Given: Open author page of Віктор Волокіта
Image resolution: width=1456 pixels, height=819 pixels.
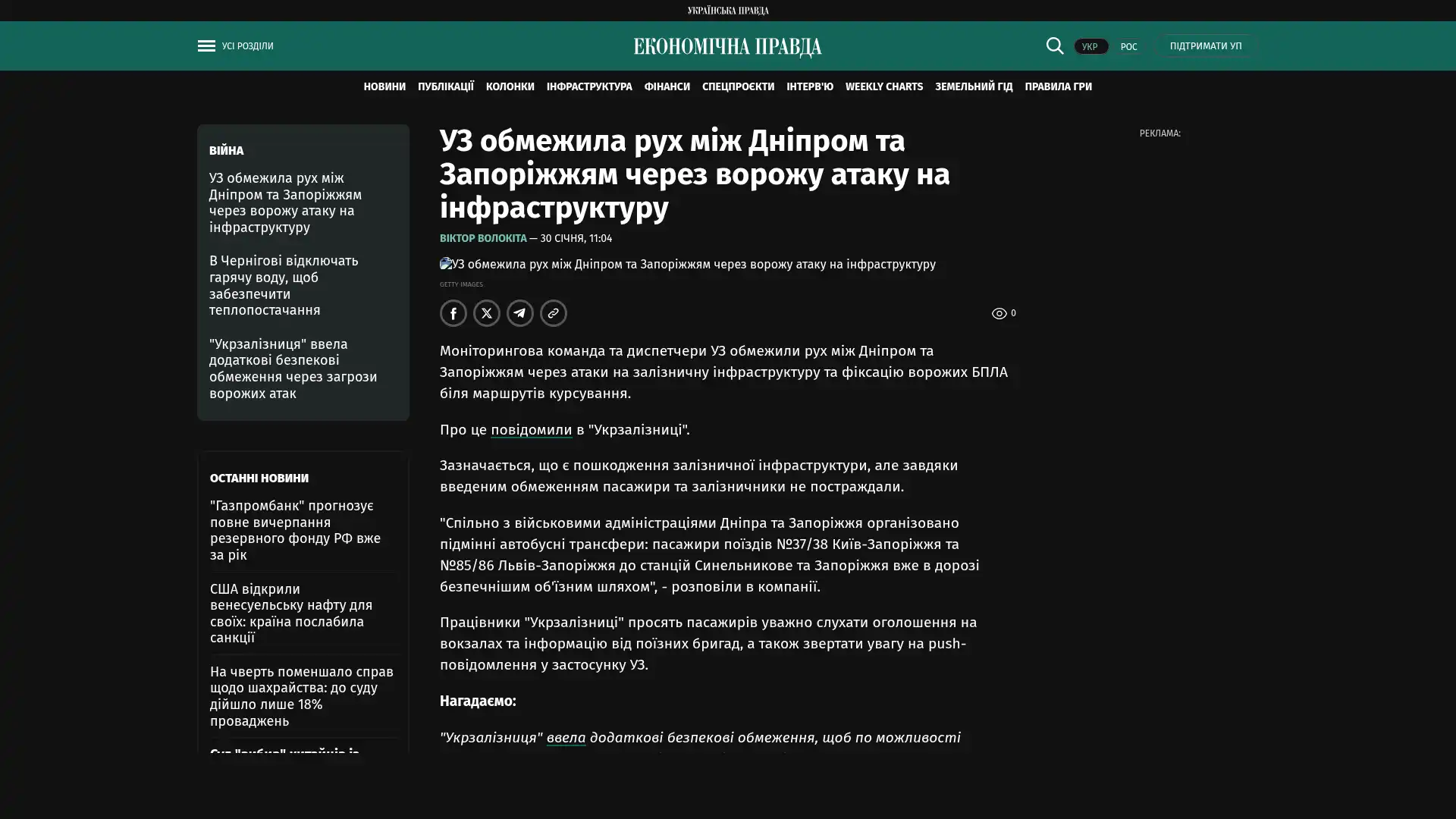Looking at the screenshot, I should 482,239.
